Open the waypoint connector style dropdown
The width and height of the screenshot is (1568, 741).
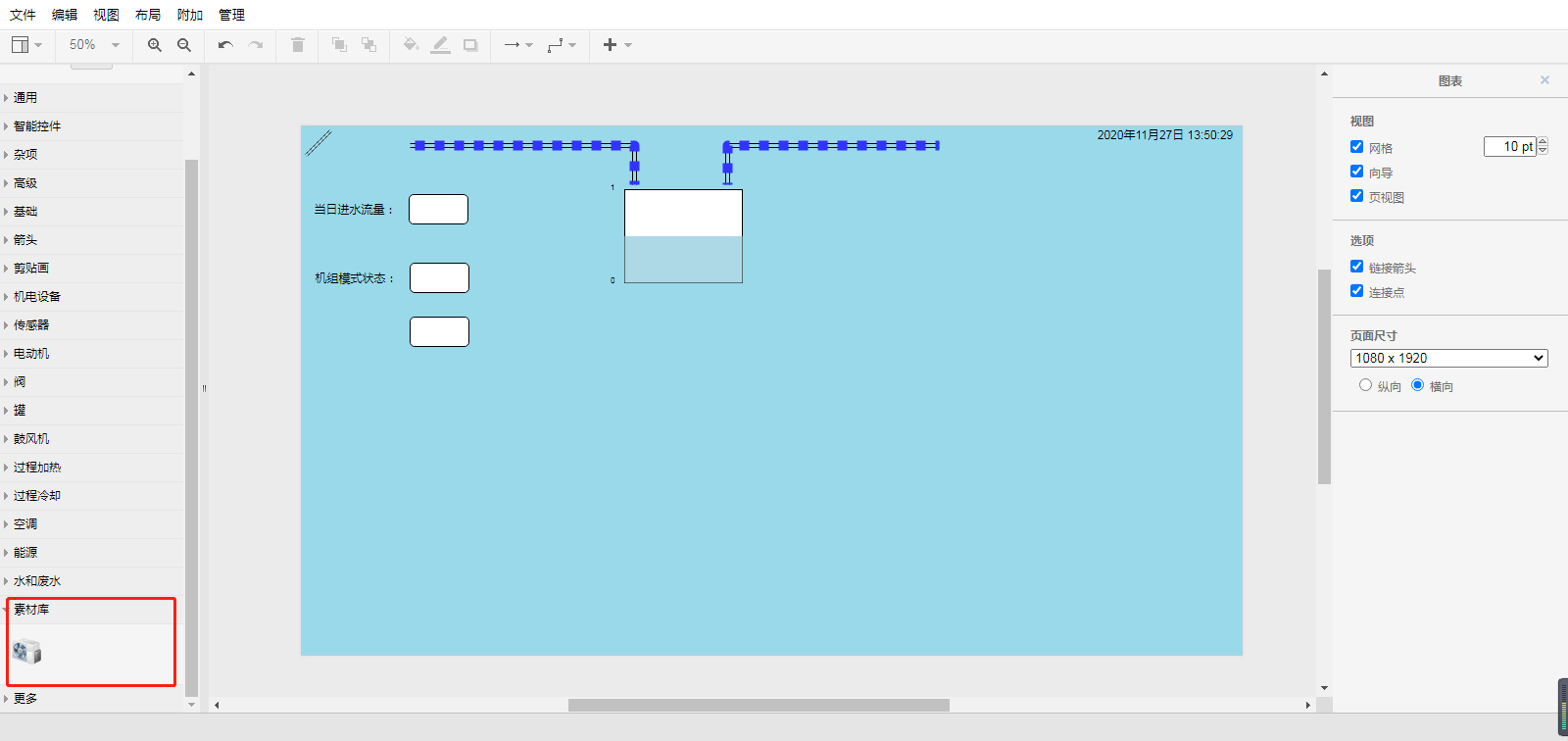click(x=562, y=45)
